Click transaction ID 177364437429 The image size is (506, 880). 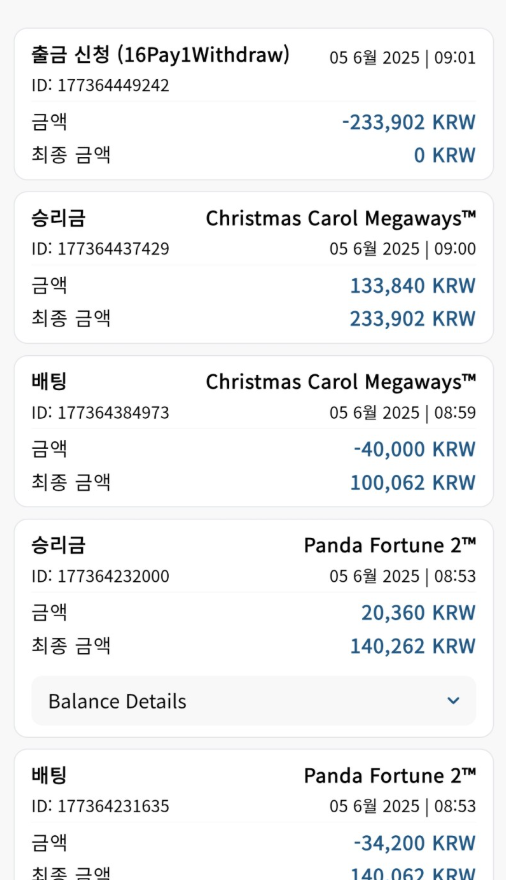pyautogui.click(x=100, y=249)
